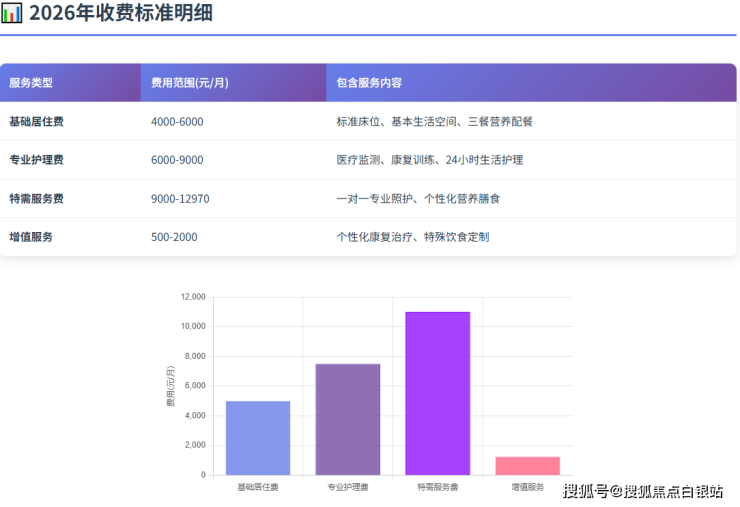Click the 500-2000 price range cell

pyautogui.click(x=174, y=237)
